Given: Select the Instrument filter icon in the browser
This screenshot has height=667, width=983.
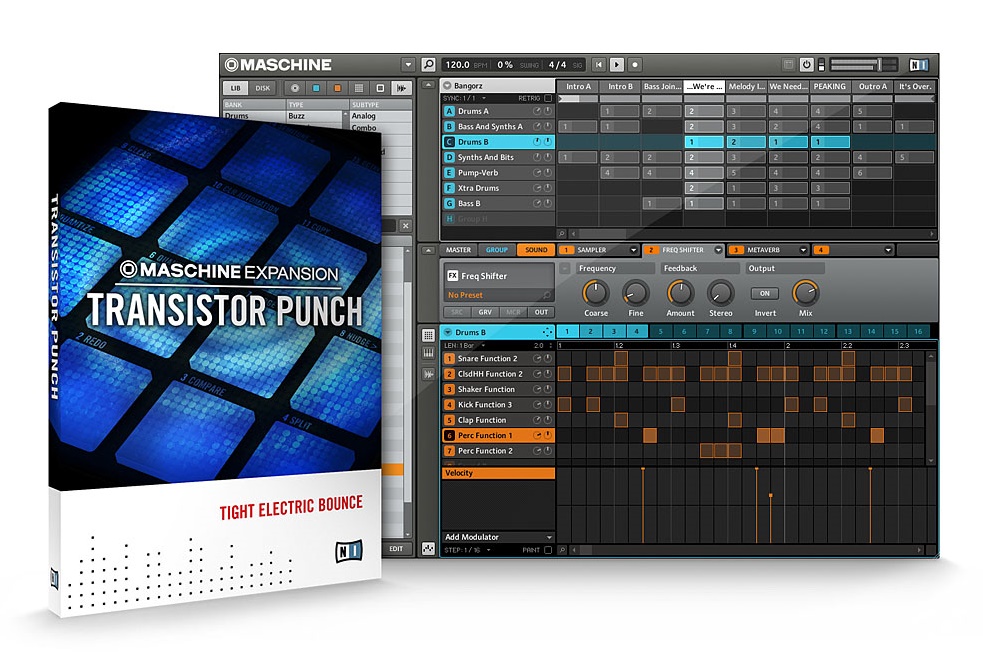Looking at the screenshot, I should pyautogui.click(x=380, y=88).
